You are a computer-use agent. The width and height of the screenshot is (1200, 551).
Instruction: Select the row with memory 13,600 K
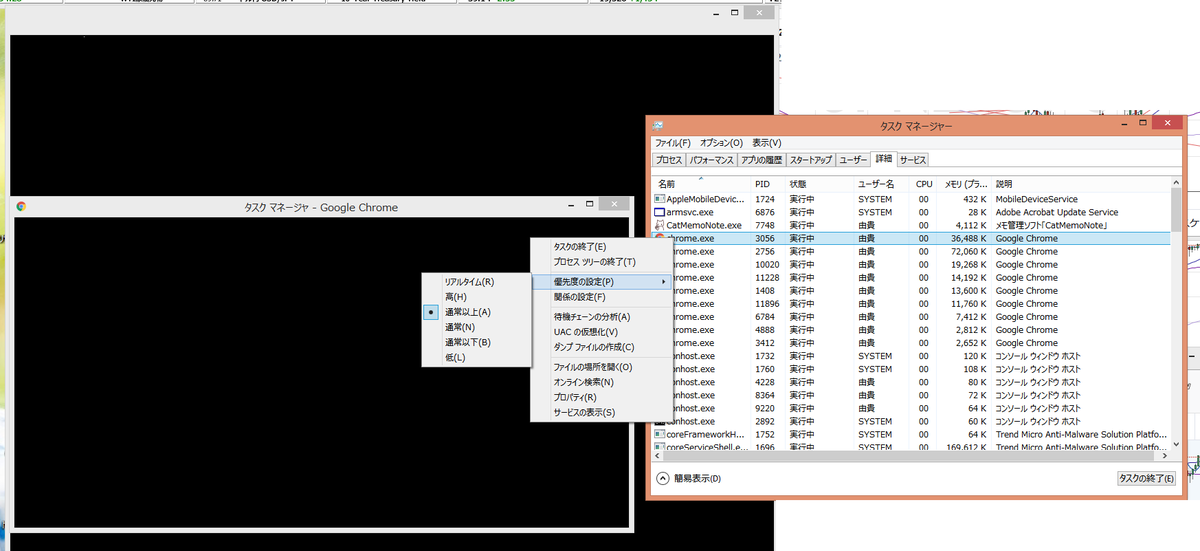coord(911,290)
